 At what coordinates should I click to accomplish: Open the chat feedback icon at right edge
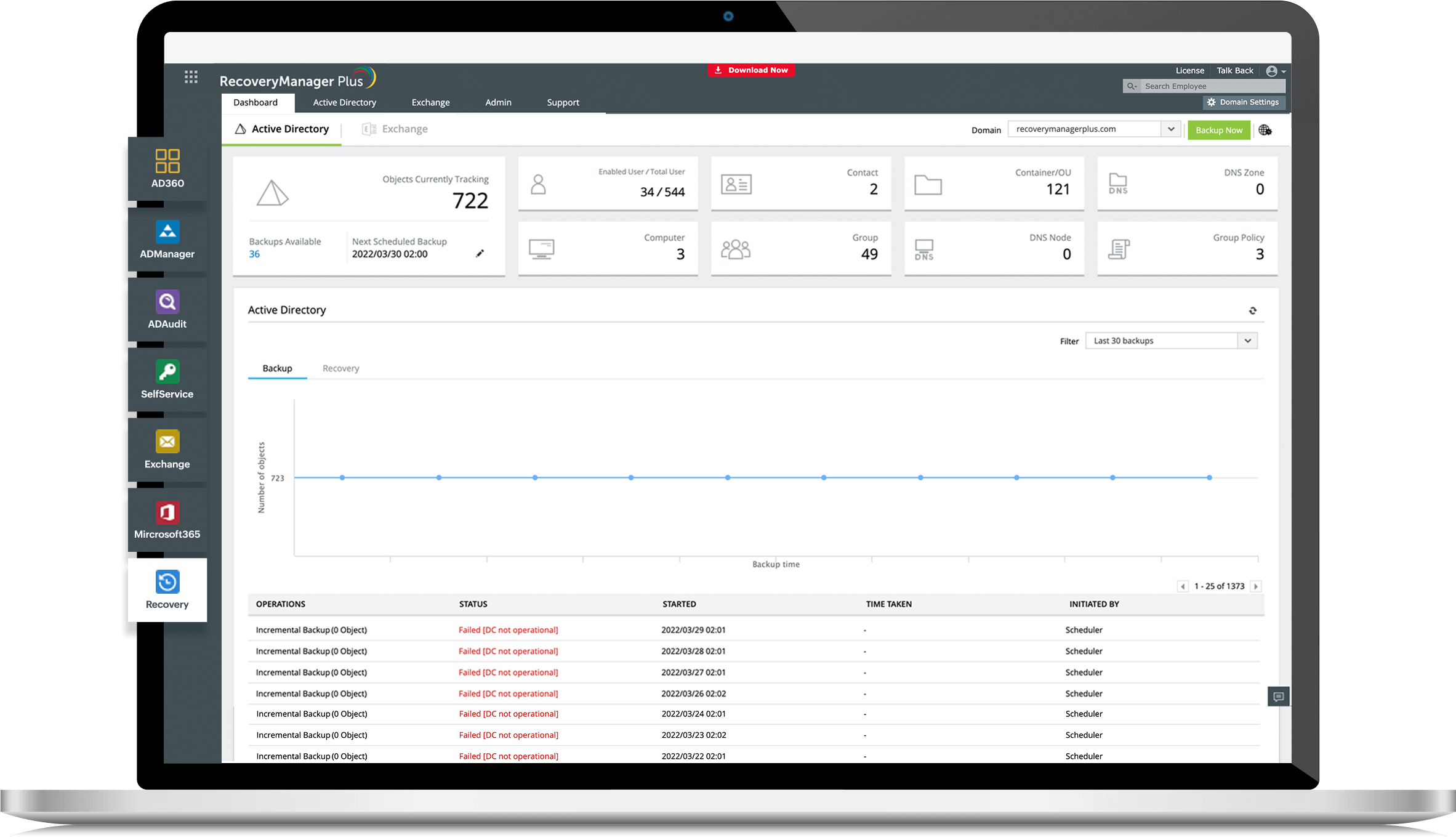(x=1279, y=697)
